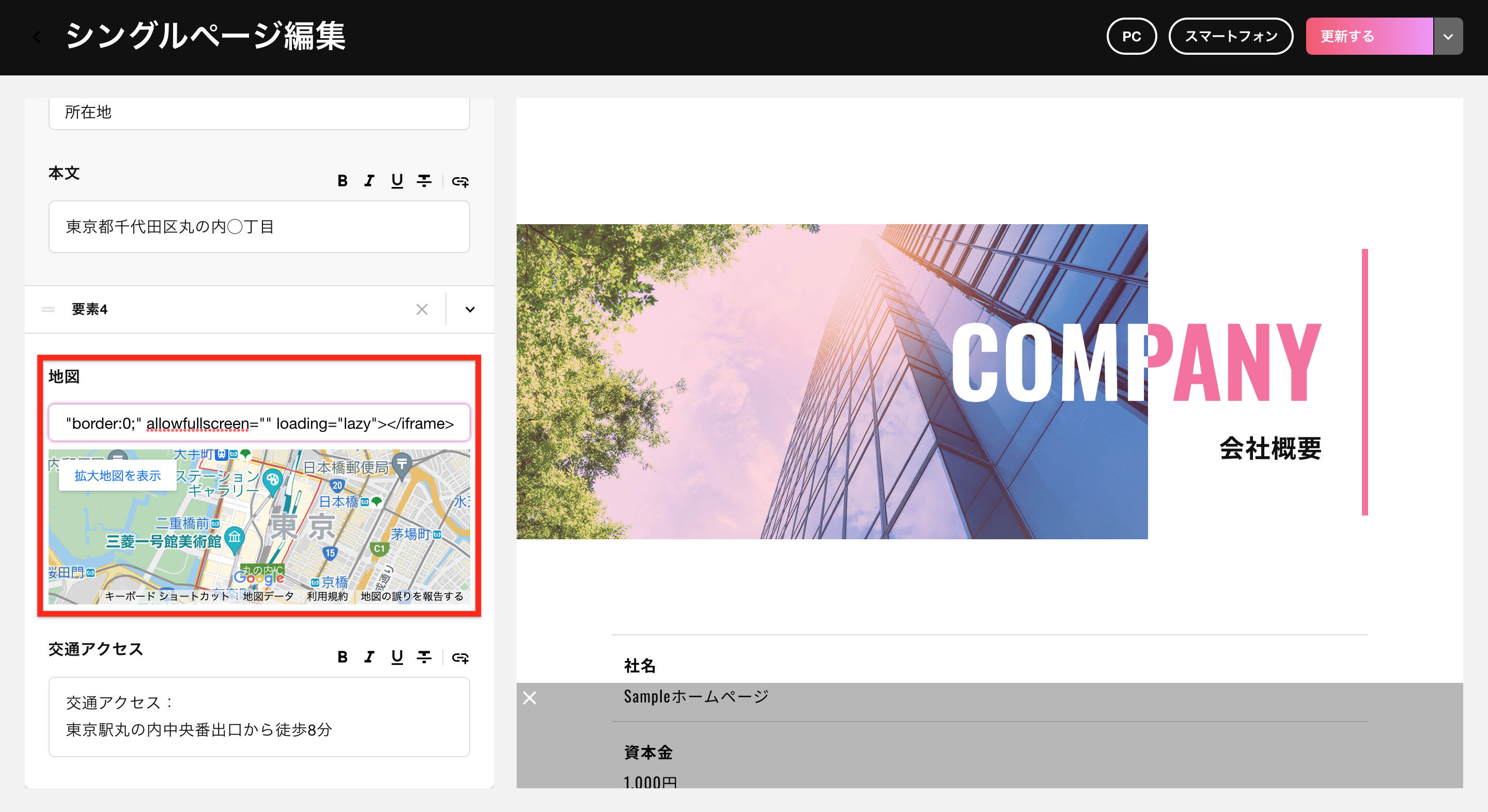Insert link in 交通アクセス toolbar
The height and width of the screenshot is (812, 1488).
460,657
